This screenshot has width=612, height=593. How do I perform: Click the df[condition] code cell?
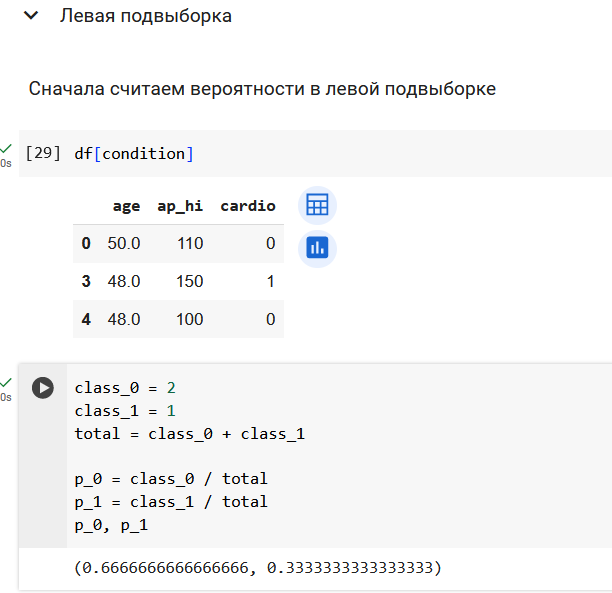point(315,153)
